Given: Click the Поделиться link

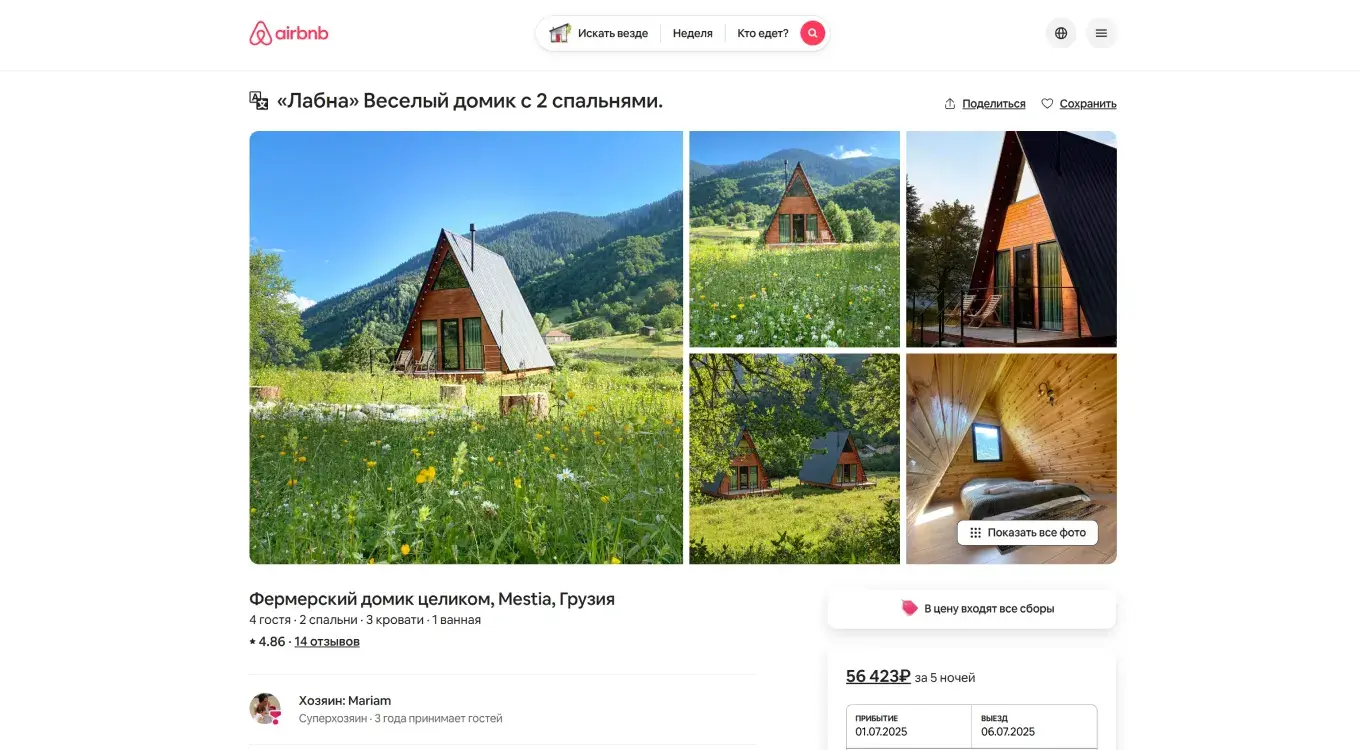Looking at the screenshot, I should click(x=993, y=104).
